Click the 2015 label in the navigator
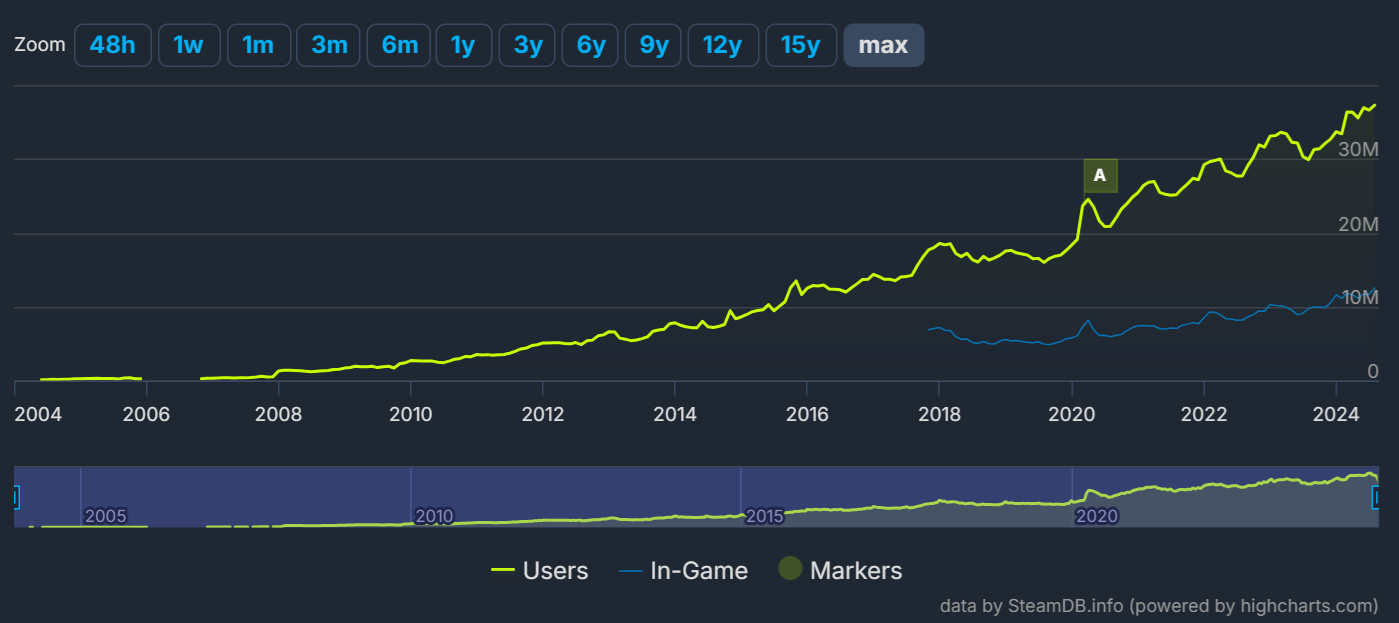Screen dimensions: 1399x623 click(765, 516)
